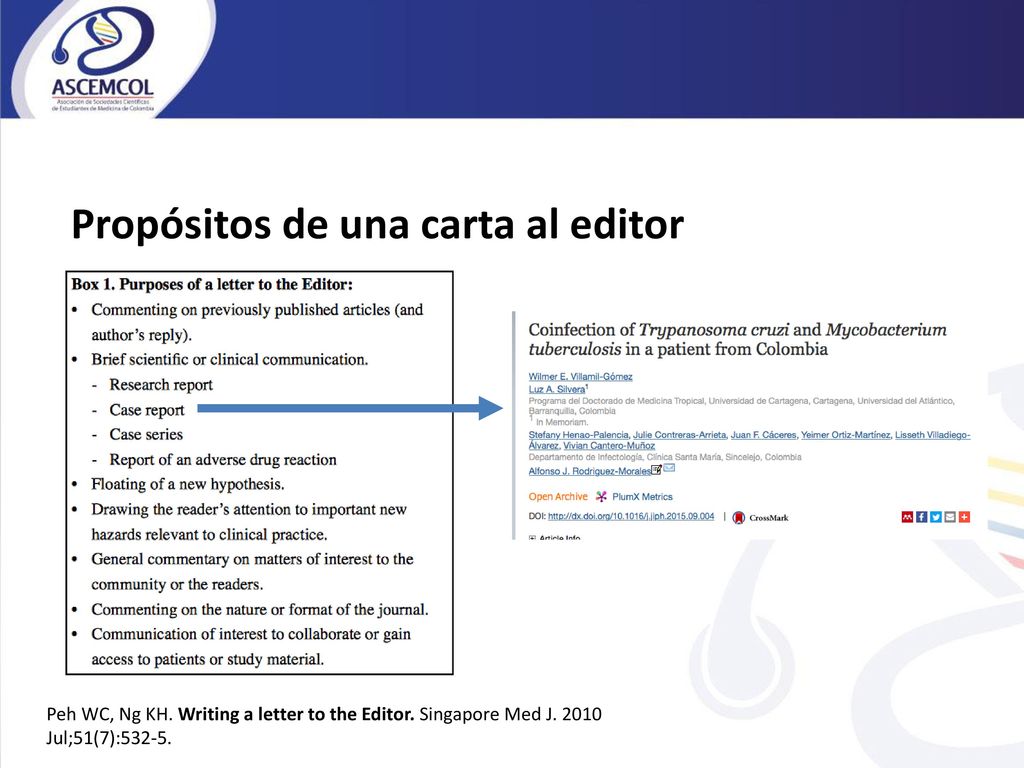Click the PlumX Metrics link
The height and width of the screenshot is (768, 1024).
click(642, 497)
